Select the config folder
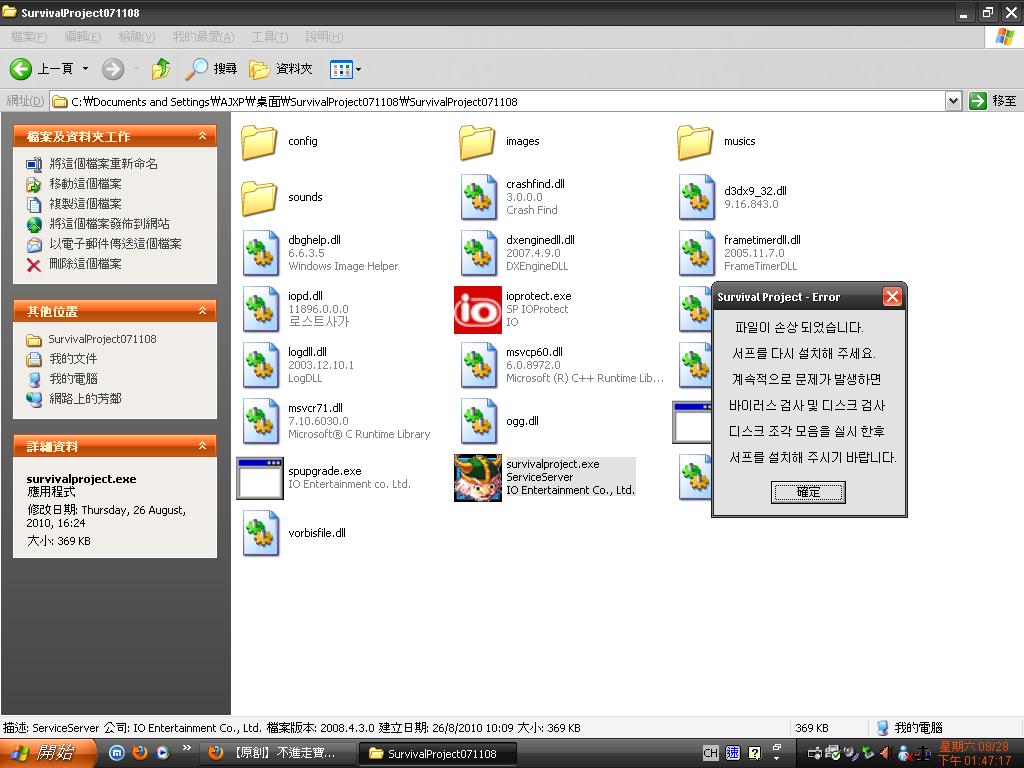 pos(279,142)
